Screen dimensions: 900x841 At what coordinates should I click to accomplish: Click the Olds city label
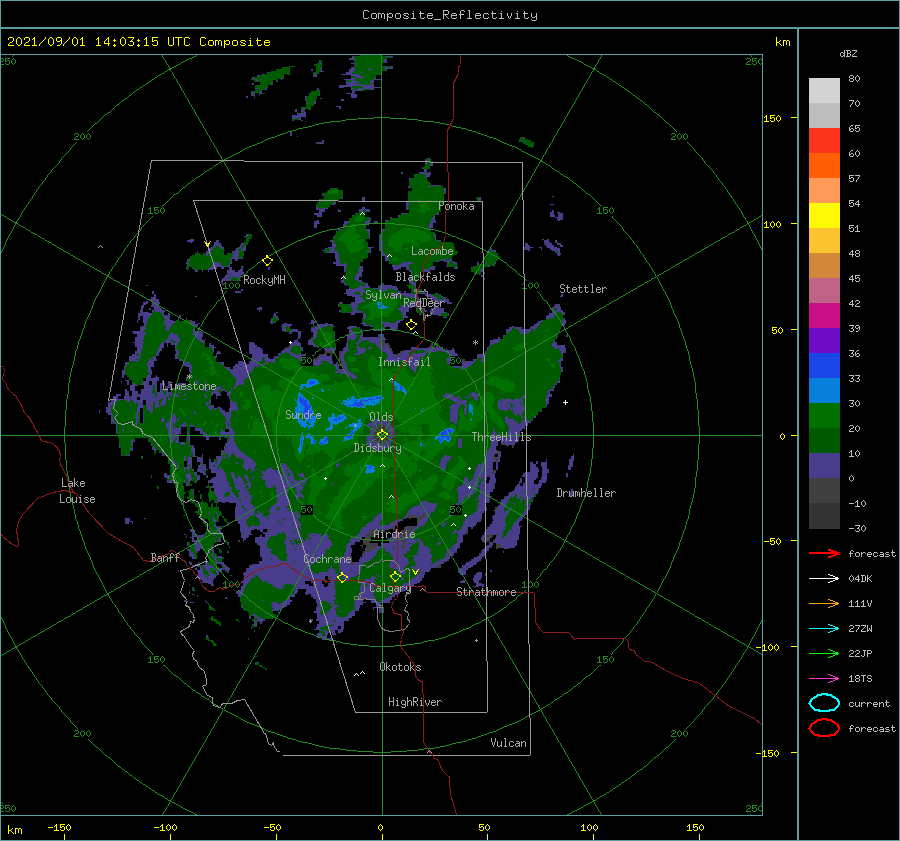(381, 417)
